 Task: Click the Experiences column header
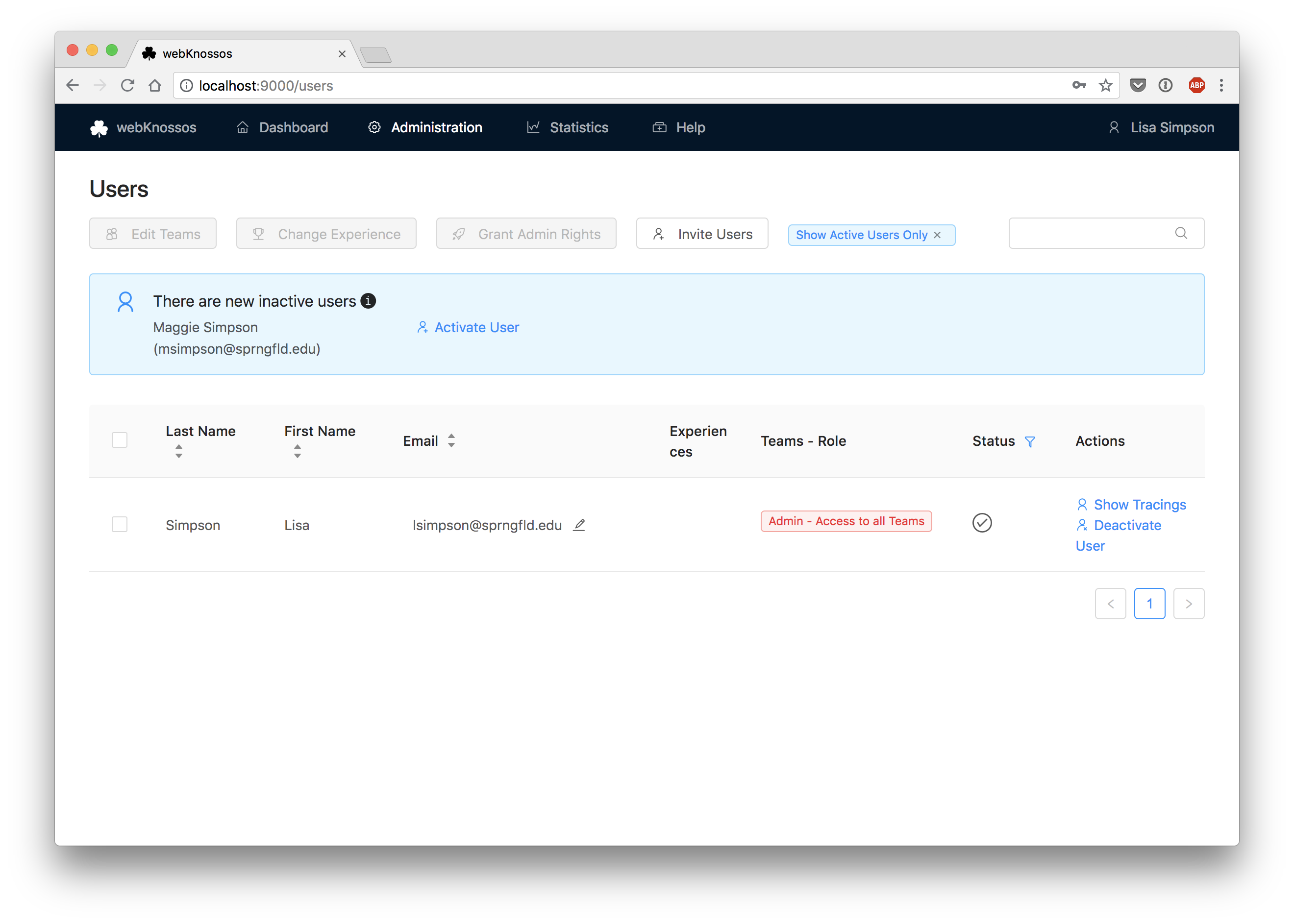click(698, 441)
